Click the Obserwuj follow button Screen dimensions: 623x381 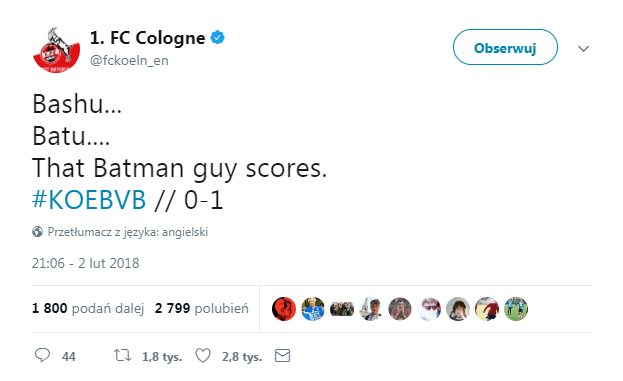pyautogui.click(x=505, y=47)
